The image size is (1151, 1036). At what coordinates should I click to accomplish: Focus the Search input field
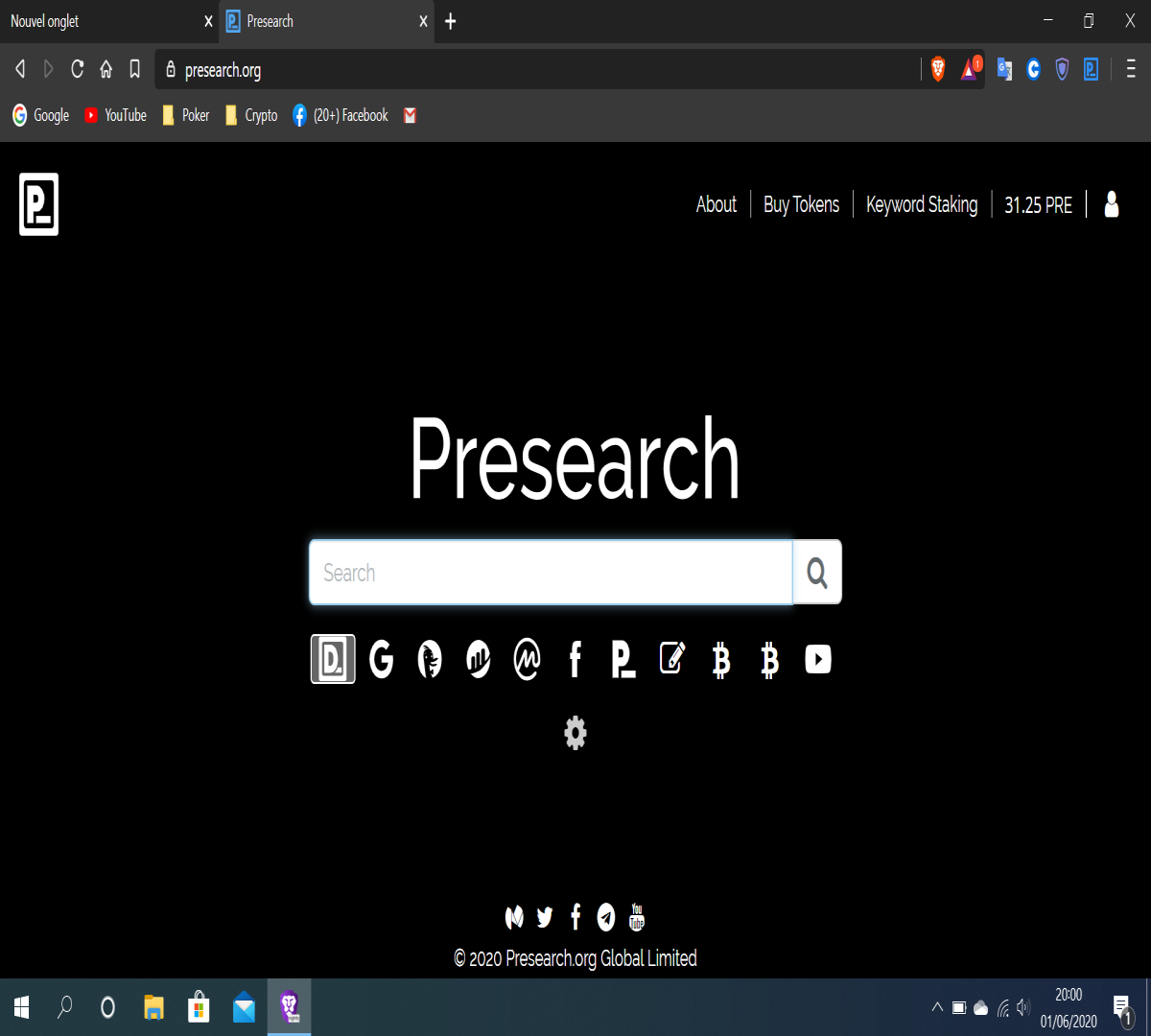(x=552, y=573)
